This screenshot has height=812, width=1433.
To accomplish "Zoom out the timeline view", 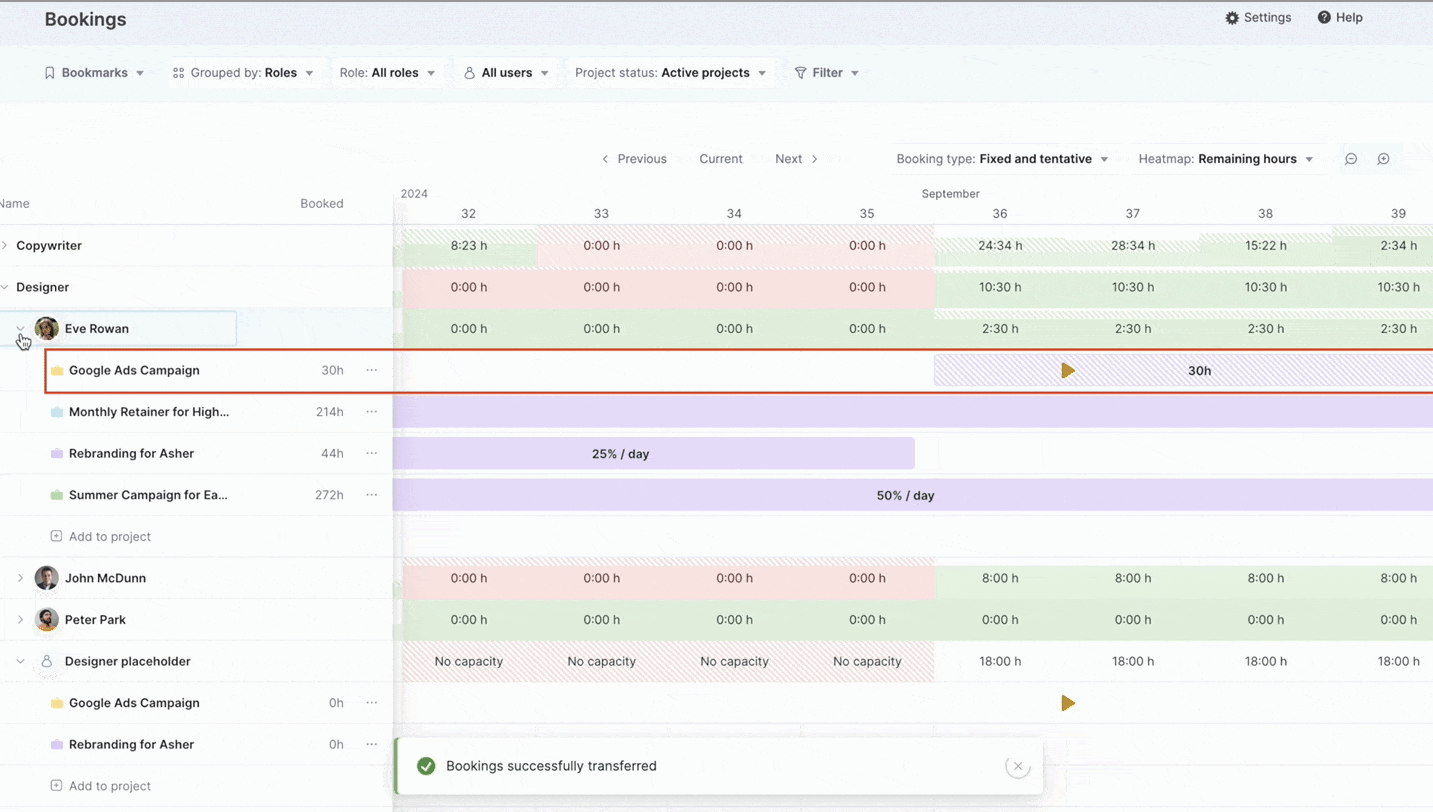I will click(x=1351, y=159).
